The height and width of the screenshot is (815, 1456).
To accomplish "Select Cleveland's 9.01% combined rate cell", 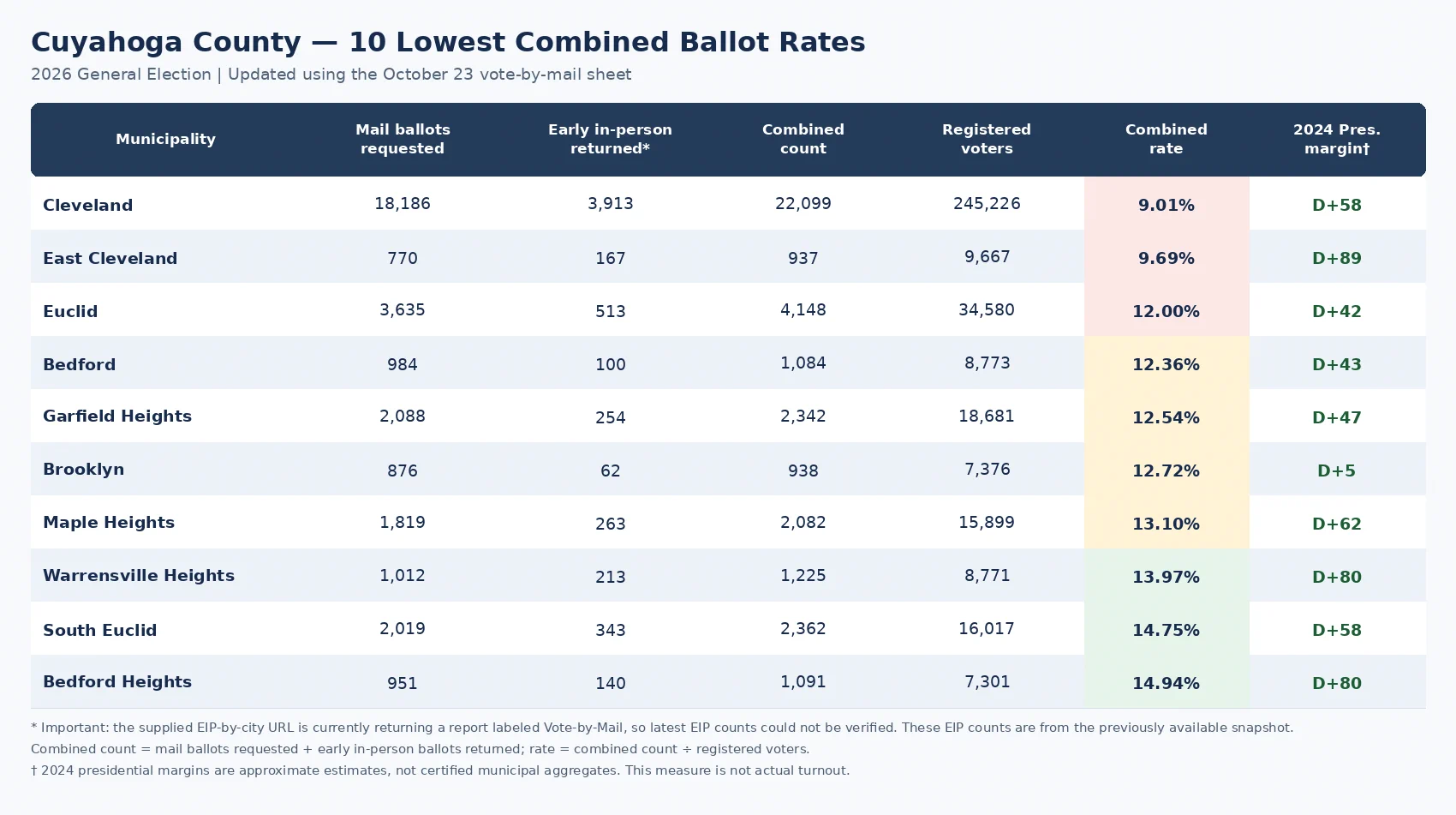I will click(x=1167, y=204).
